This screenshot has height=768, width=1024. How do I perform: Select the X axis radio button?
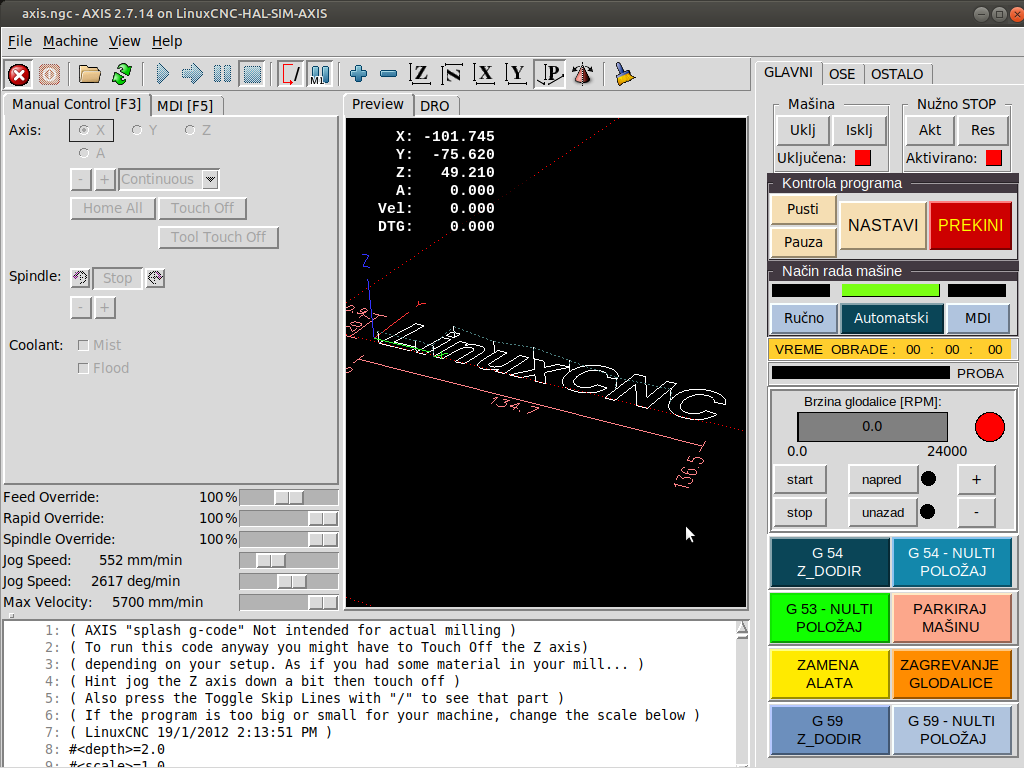91,131
